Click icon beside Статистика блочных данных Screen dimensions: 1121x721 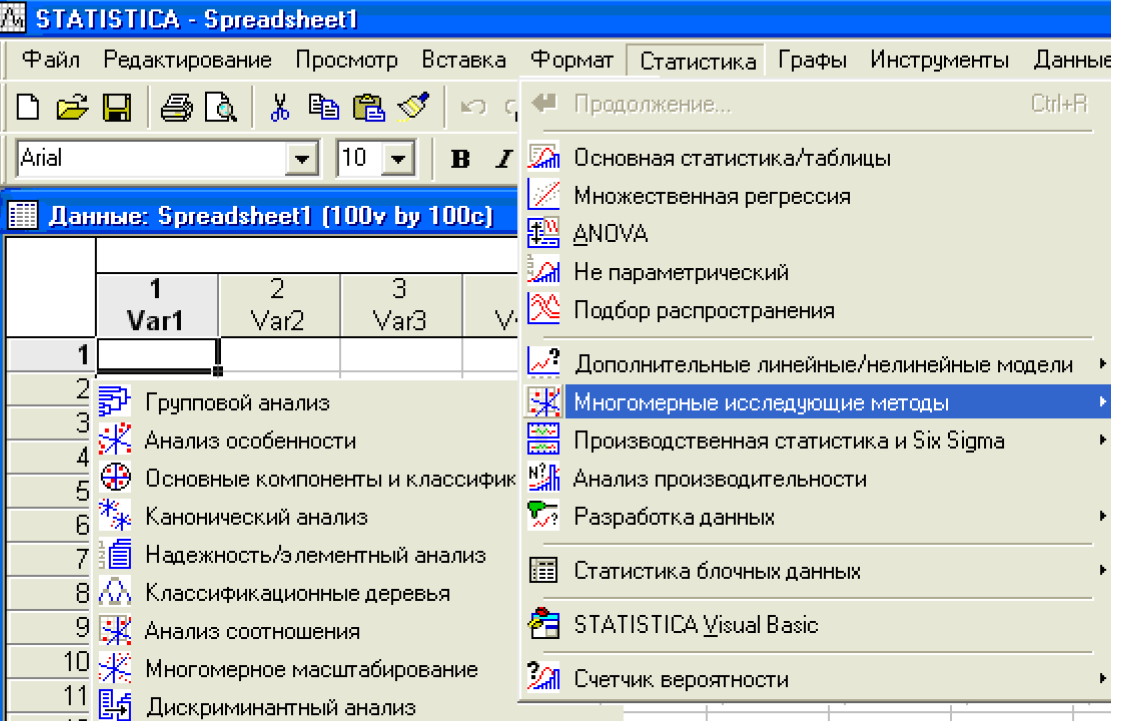[543, 570]
